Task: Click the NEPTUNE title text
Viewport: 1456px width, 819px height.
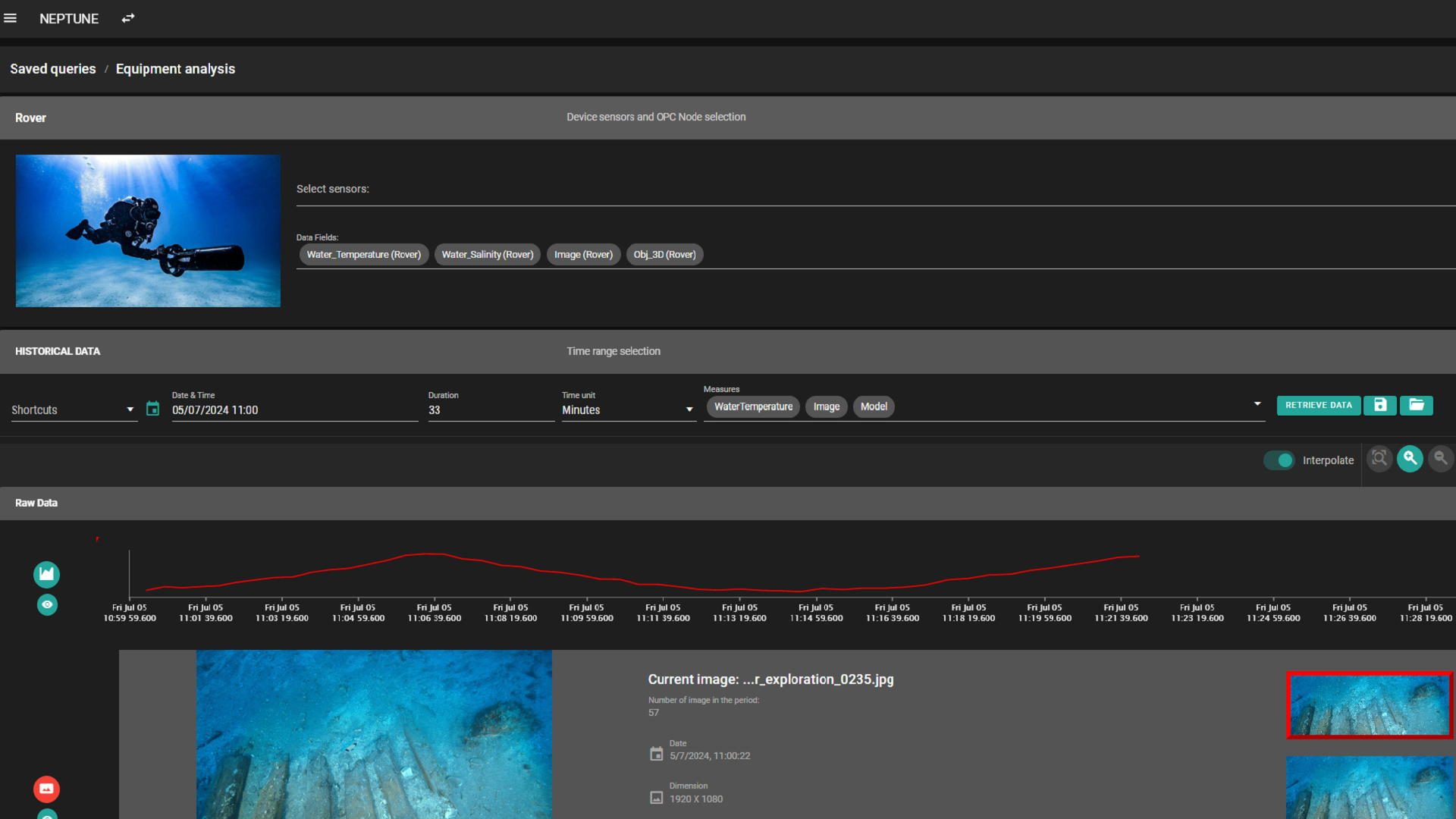Action: [x=69, y=19]
